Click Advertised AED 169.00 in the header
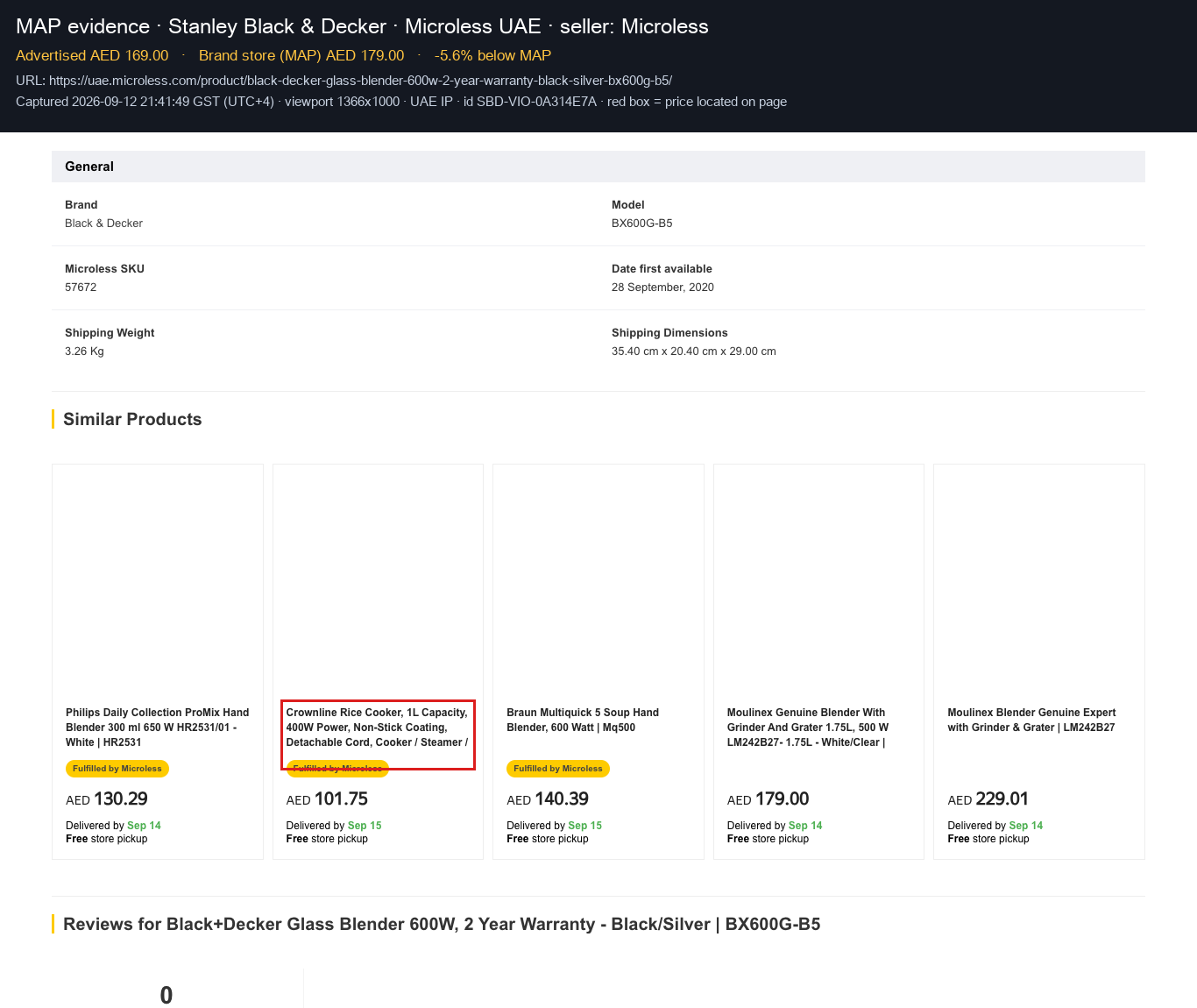 92,55
